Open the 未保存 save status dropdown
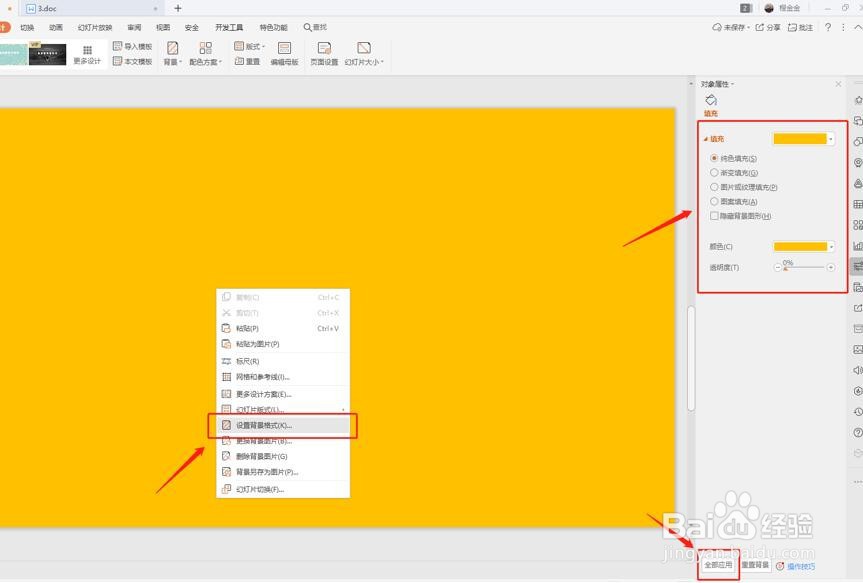Screen dimensions: 863x583 pyautogui.click(x=731, y=27)
